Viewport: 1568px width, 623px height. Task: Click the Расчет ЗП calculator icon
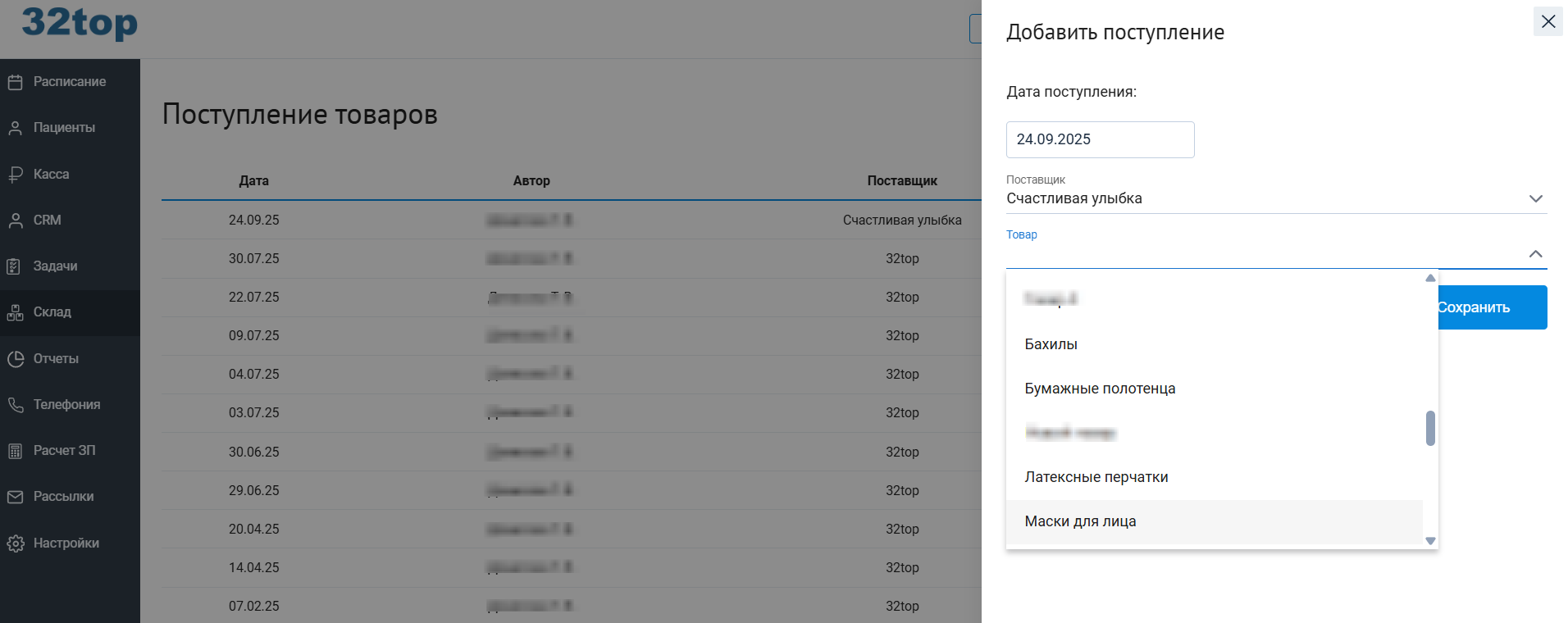(15, 451)
